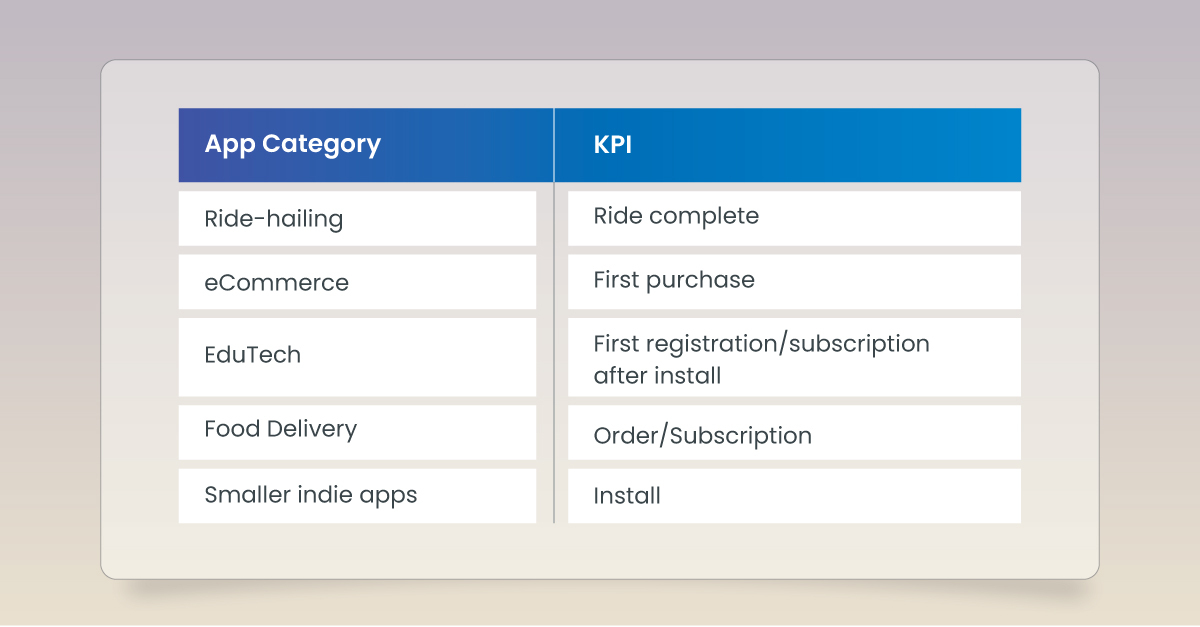The height and width of the screenshot is (627, 1200).
Task: Click the 'Smaller indie apps' cell
Action: tap(357, 496)
